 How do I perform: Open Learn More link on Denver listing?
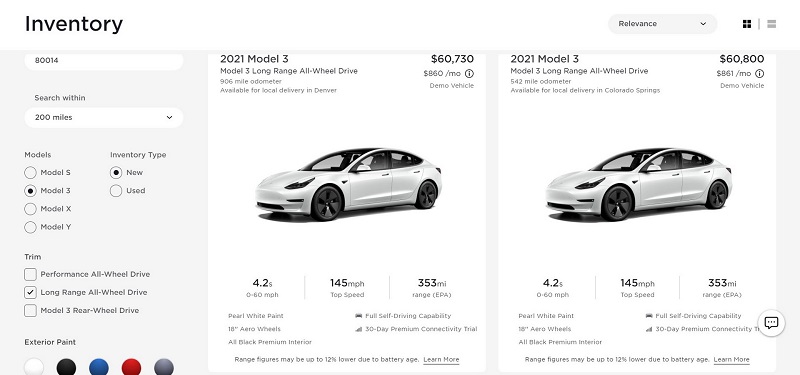441,360
